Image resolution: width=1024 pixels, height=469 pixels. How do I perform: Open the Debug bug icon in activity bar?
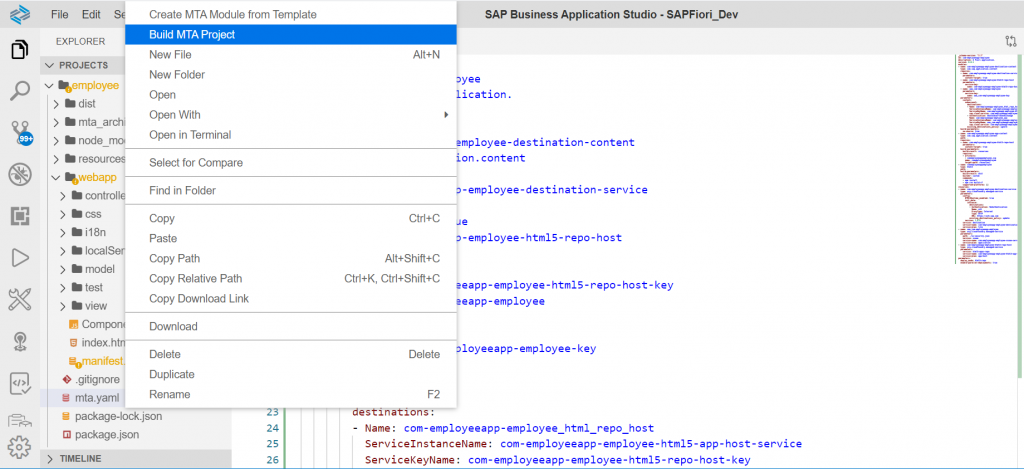(20, 174)
